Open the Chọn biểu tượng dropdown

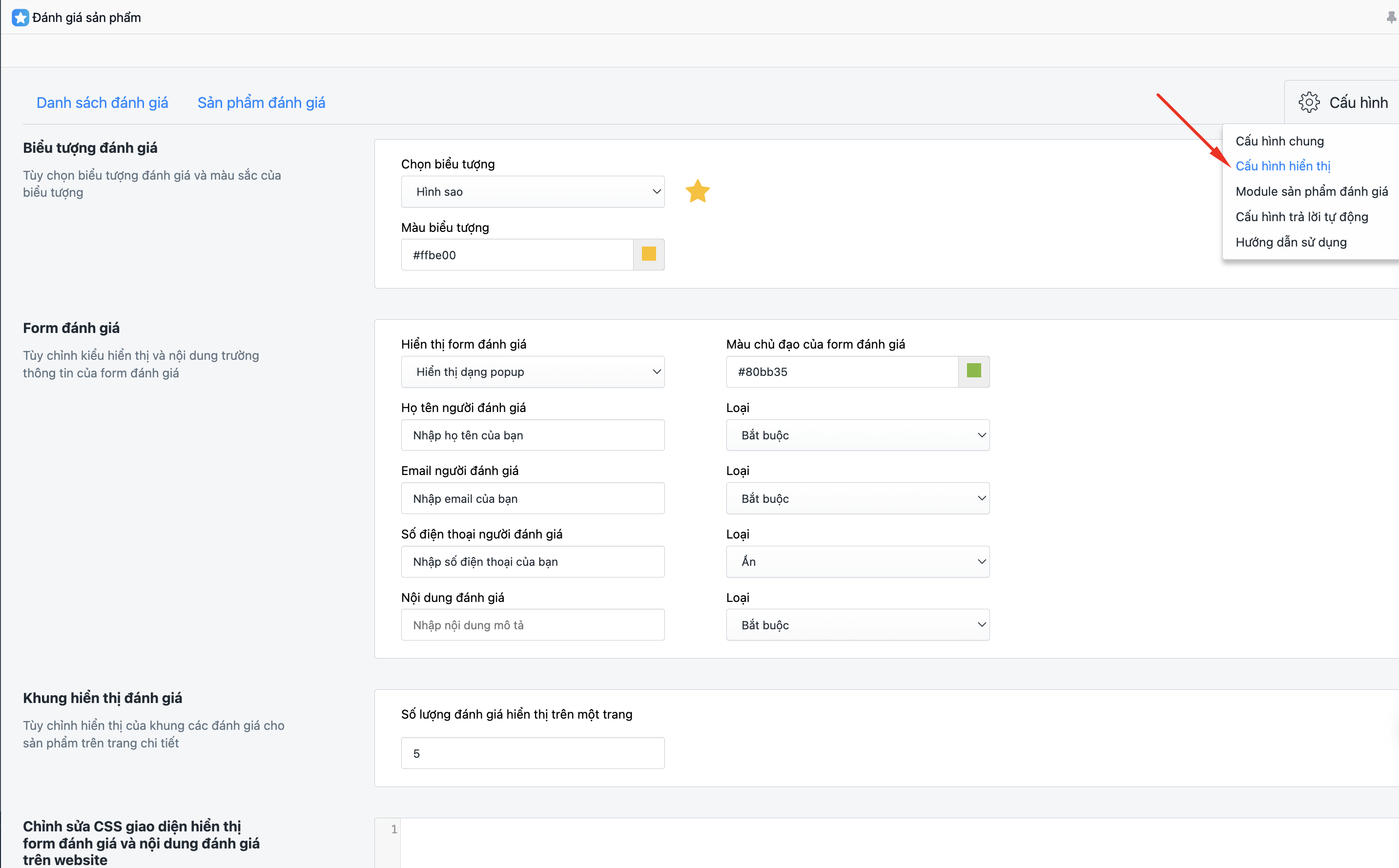tap(533, 192)
